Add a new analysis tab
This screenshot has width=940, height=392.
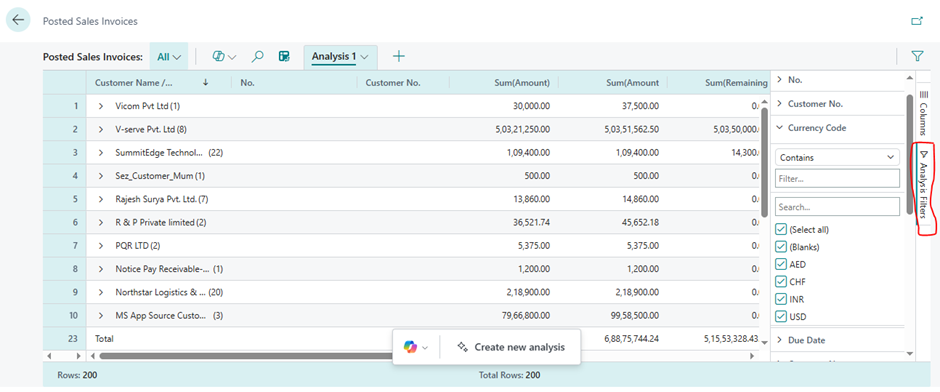click(x=399, y=56)
